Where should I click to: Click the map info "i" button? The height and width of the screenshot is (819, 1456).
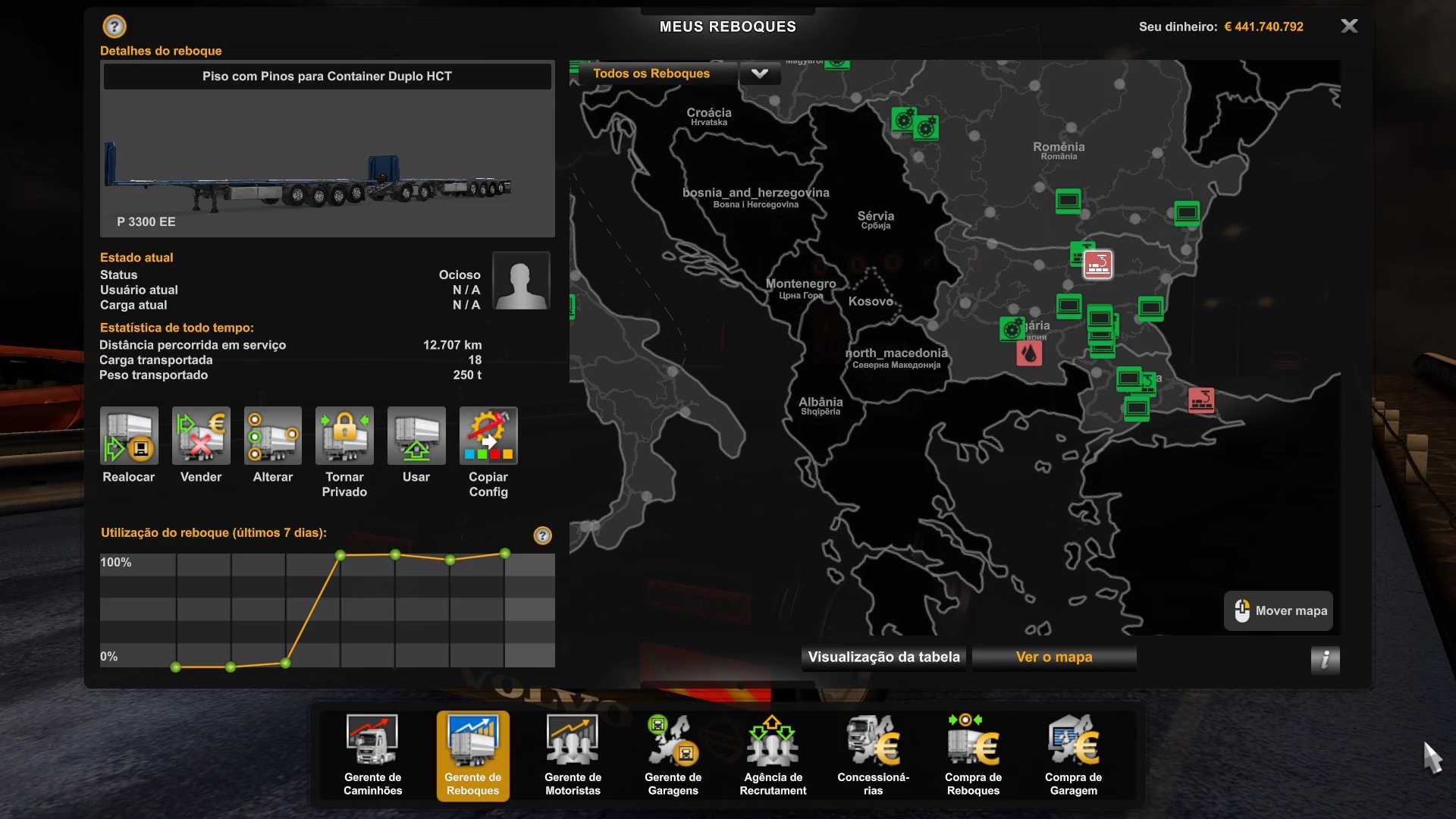pyautogui.click(x=1325, y=660)
